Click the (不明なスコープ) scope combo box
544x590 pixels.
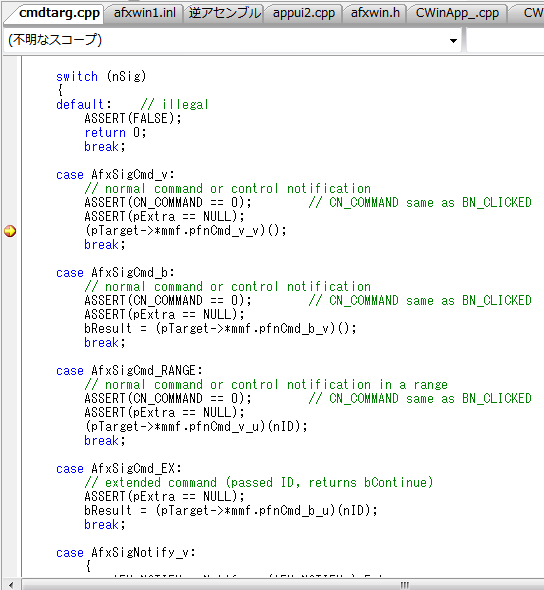point(232,40)
